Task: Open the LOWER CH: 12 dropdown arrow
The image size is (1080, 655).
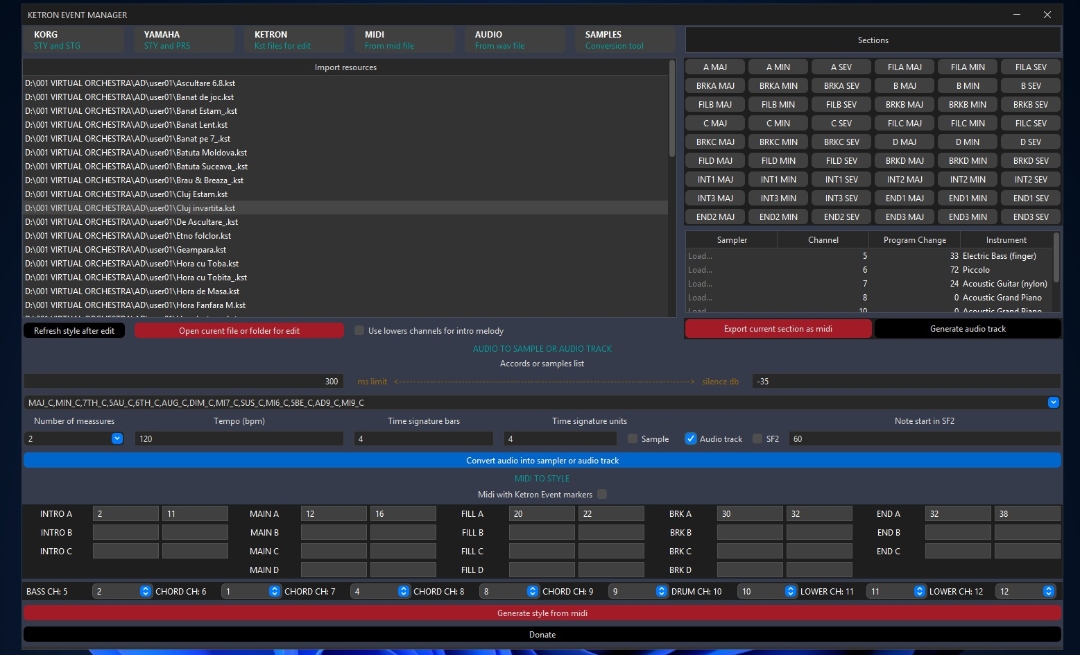Action: [x=1048, y=591]
